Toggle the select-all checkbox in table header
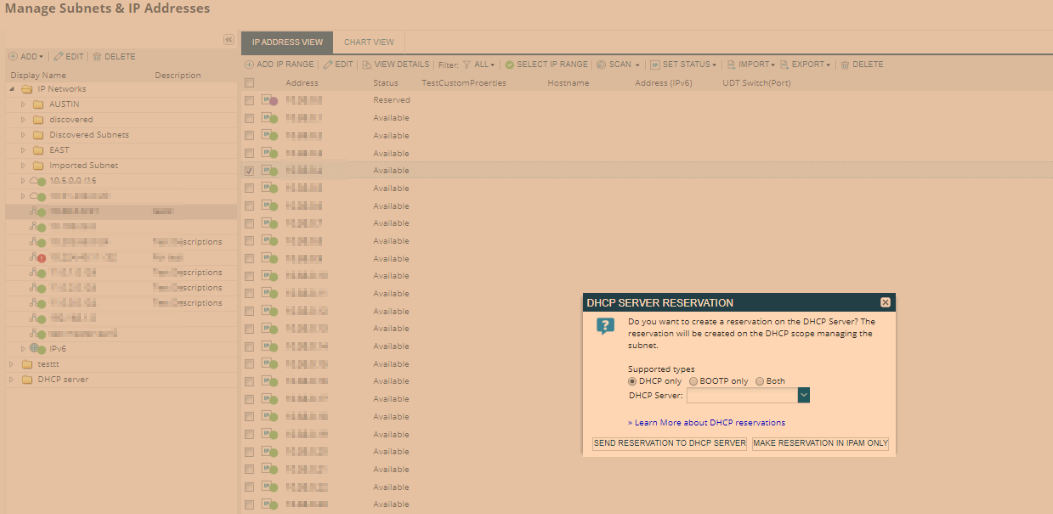This screenshot has height=514, width=1053. pos(250,83)
